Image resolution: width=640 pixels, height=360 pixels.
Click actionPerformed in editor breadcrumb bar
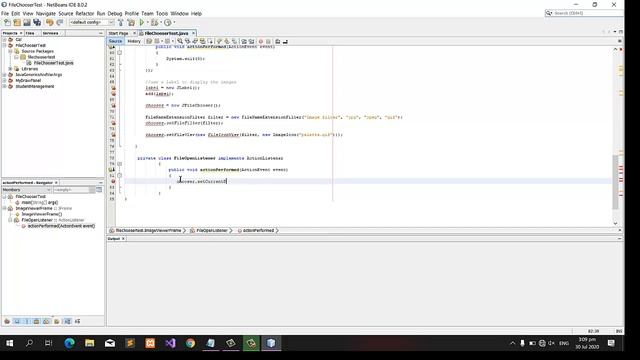point(258,231)
